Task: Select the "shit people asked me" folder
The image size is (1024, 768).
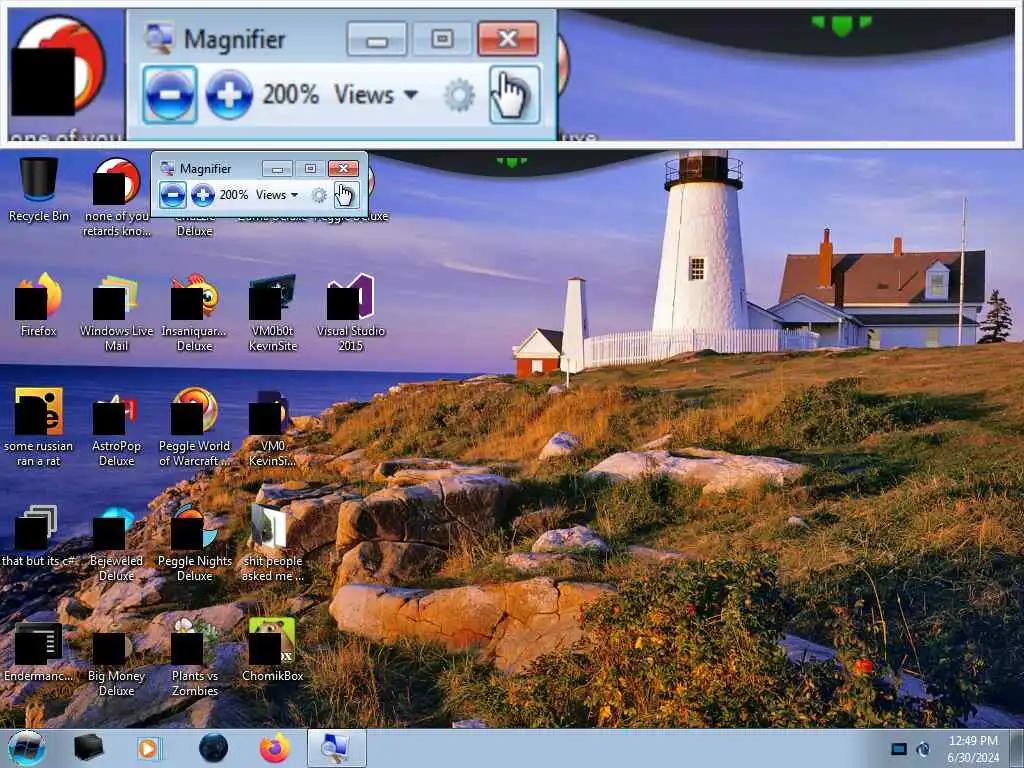Action: tap(273, 541)
